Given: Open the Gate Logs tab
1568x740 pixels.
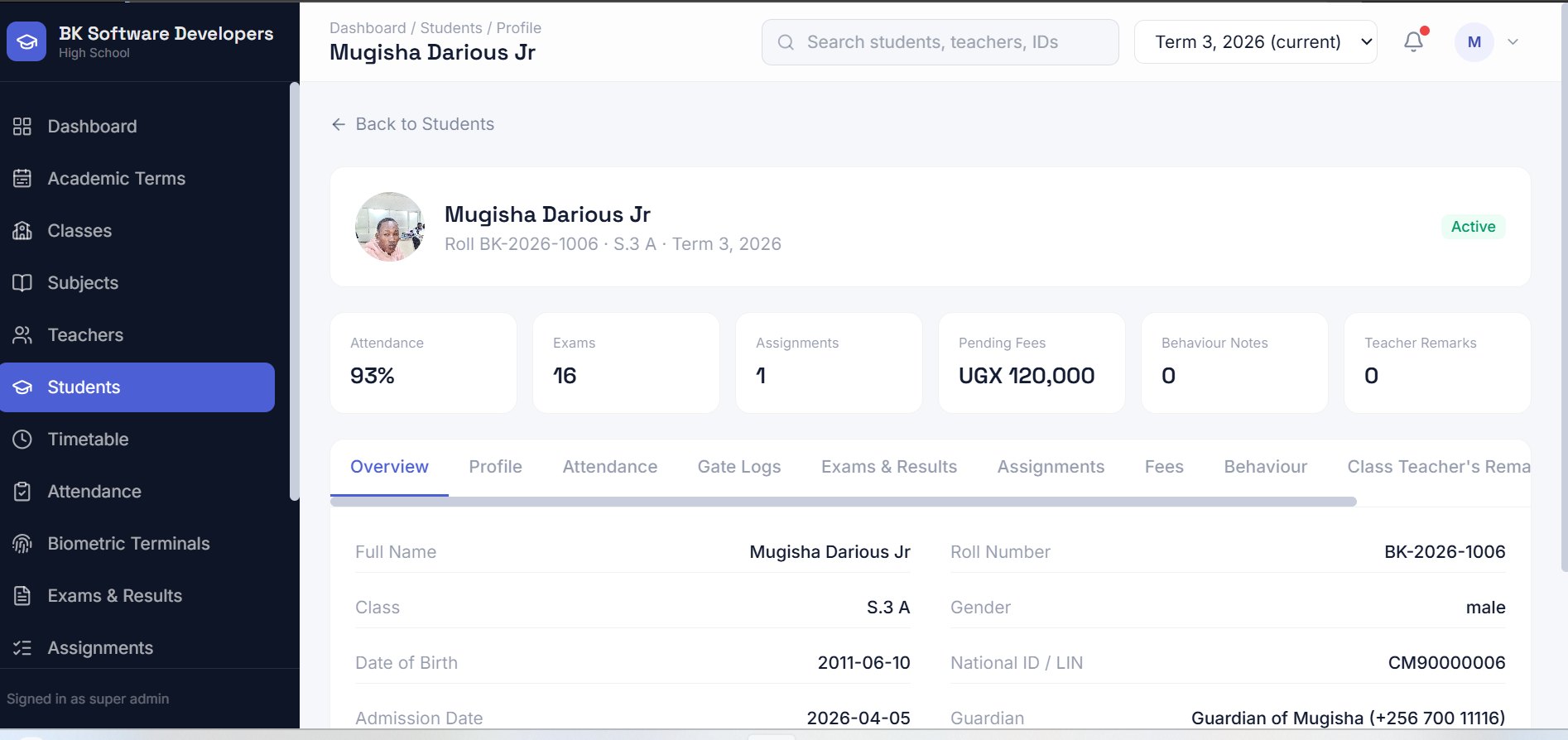Looking at the screenshot, I should 738,467.
